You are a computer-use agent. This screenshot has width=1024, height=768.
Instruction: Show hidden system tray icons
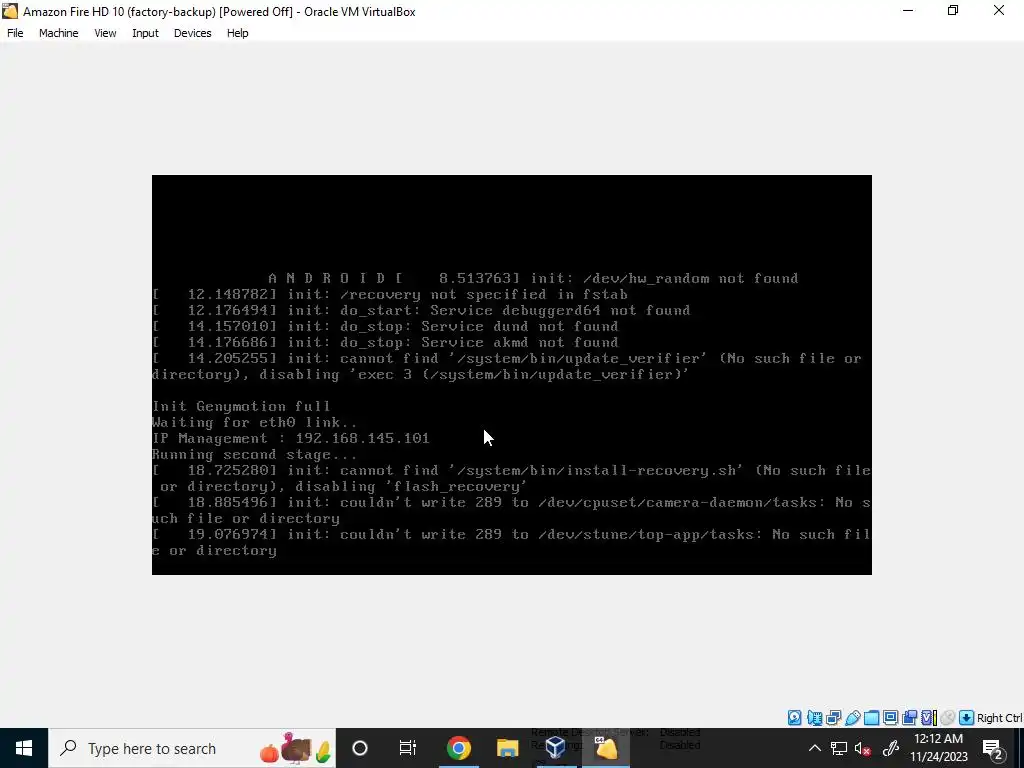pos(814,748)
